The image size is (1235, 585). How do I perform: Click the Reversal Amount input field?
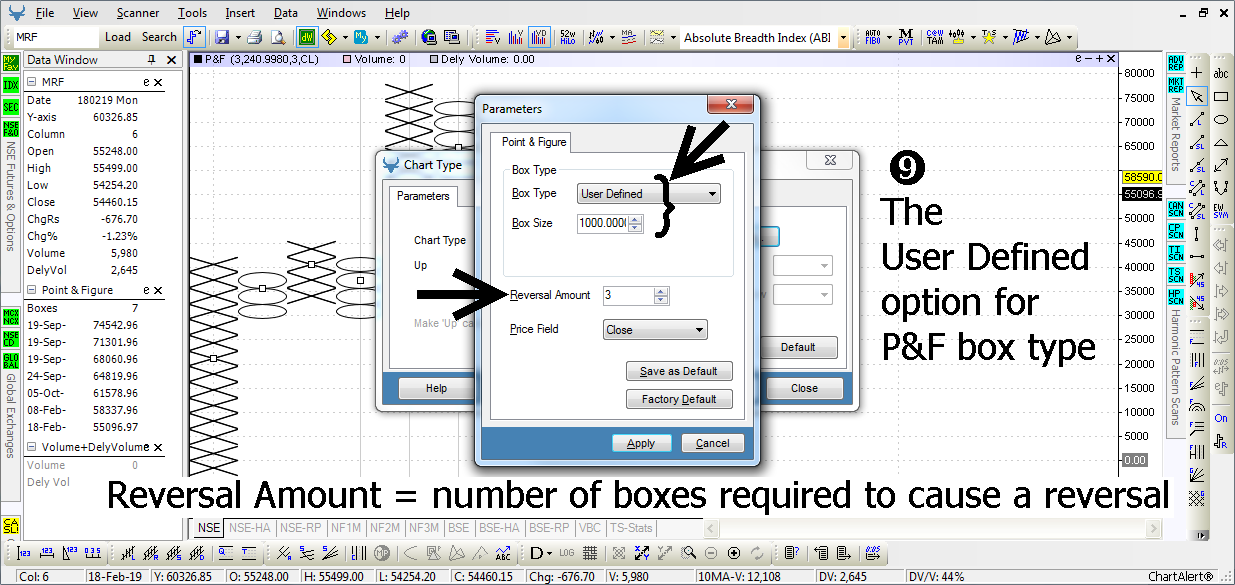click(x=627, y=296)
